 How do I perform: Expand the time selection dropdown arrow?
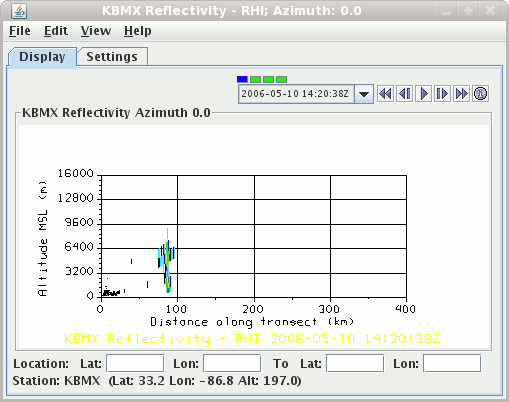pos(364,94)
